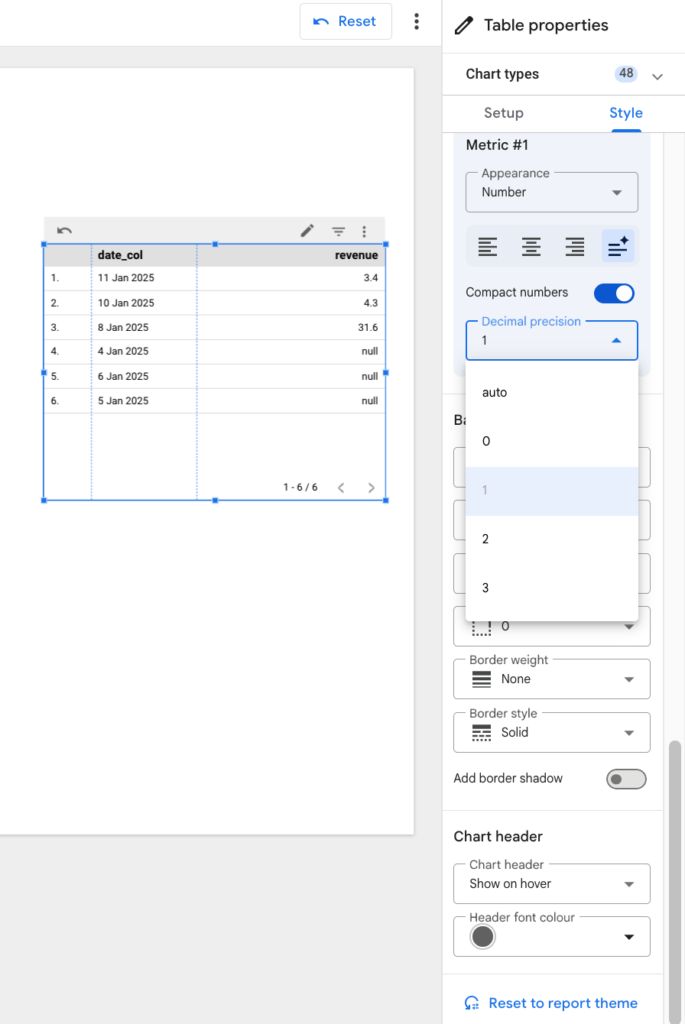Image resolution: width=685 pixels, height=1024 pixels.
Task: Go to previous table page arrow
Action: coord(341,488)
